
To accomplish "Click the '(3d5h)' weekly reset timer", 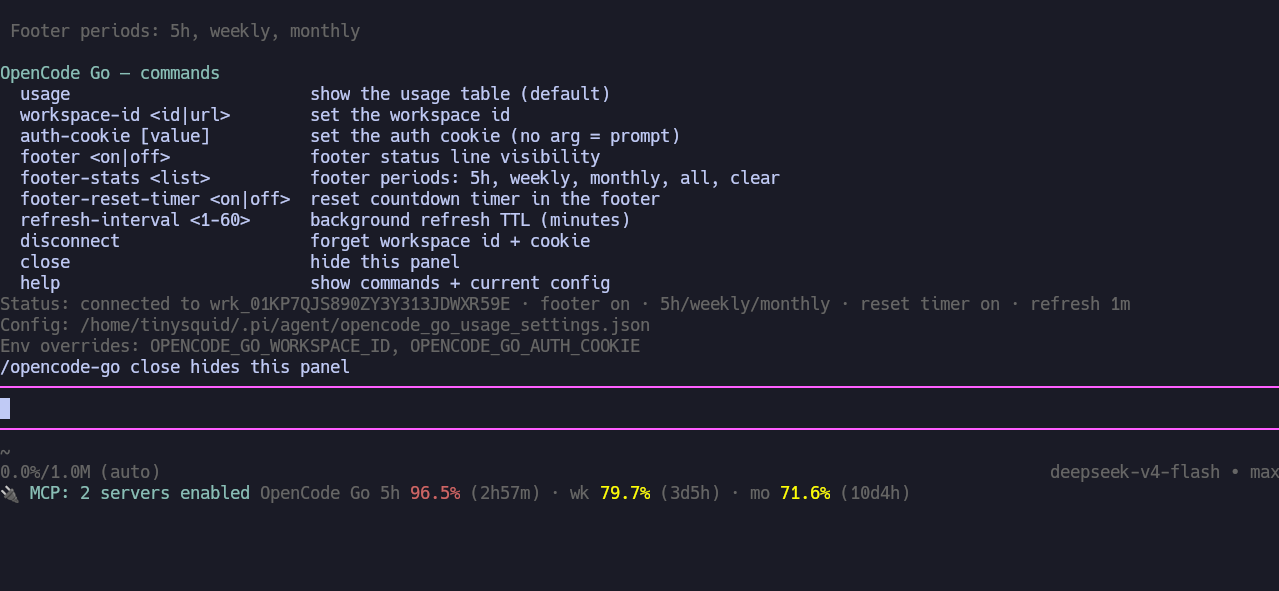I will pyautogui.click(x=690, y=493).
